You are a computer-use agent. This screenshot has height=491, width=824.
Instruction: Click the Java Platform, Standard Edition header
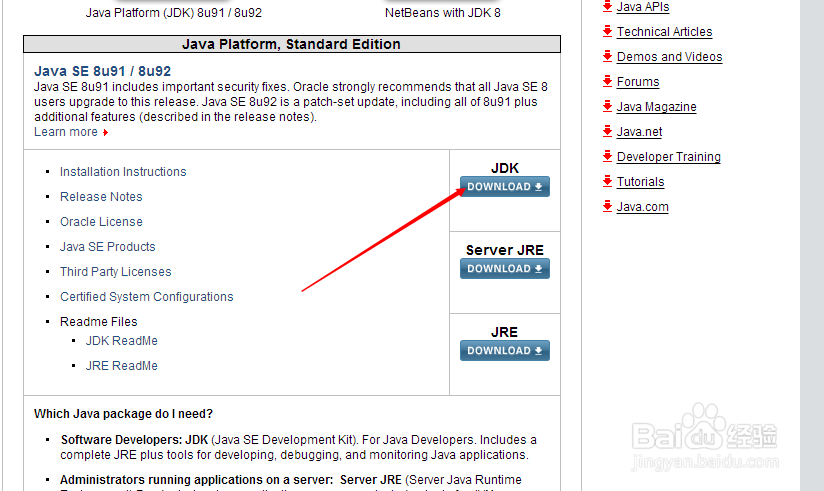pos(292,44)
